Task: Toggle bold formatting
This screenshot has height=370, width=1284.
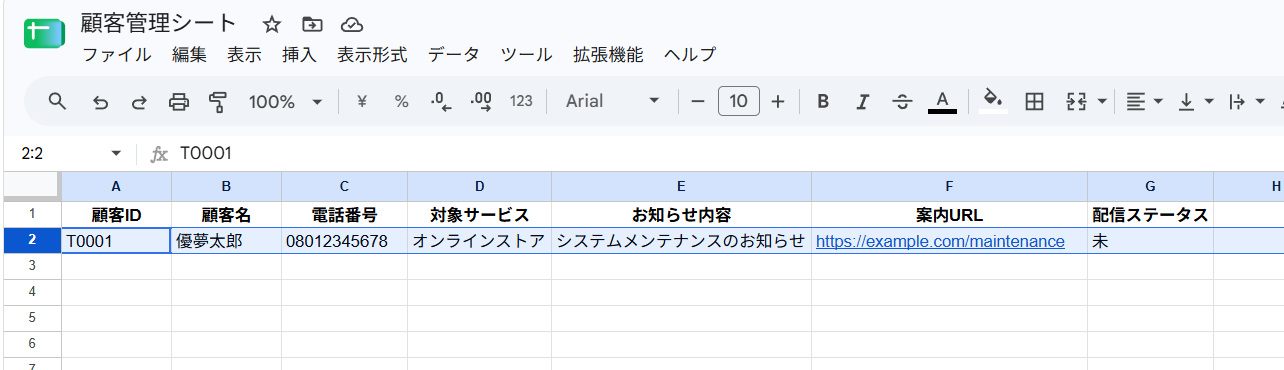Action: click(823, 101)
